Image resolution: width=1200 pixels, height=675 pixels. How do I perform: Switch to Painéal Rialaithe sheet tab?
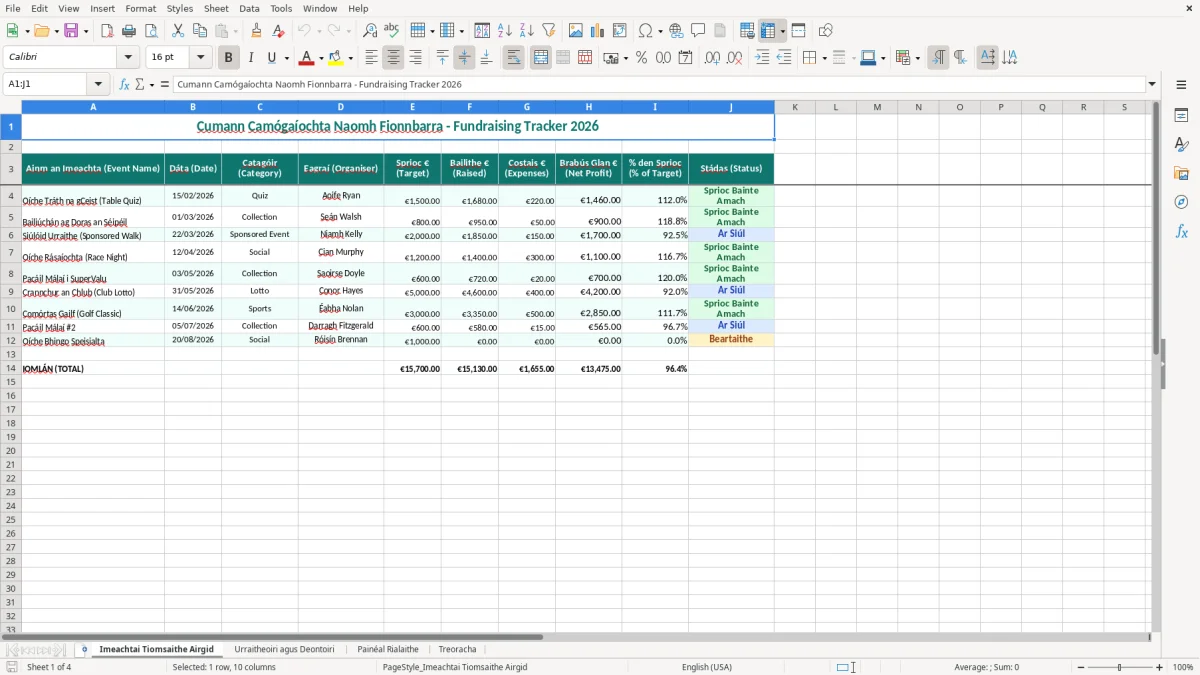[x=388, y=649]
